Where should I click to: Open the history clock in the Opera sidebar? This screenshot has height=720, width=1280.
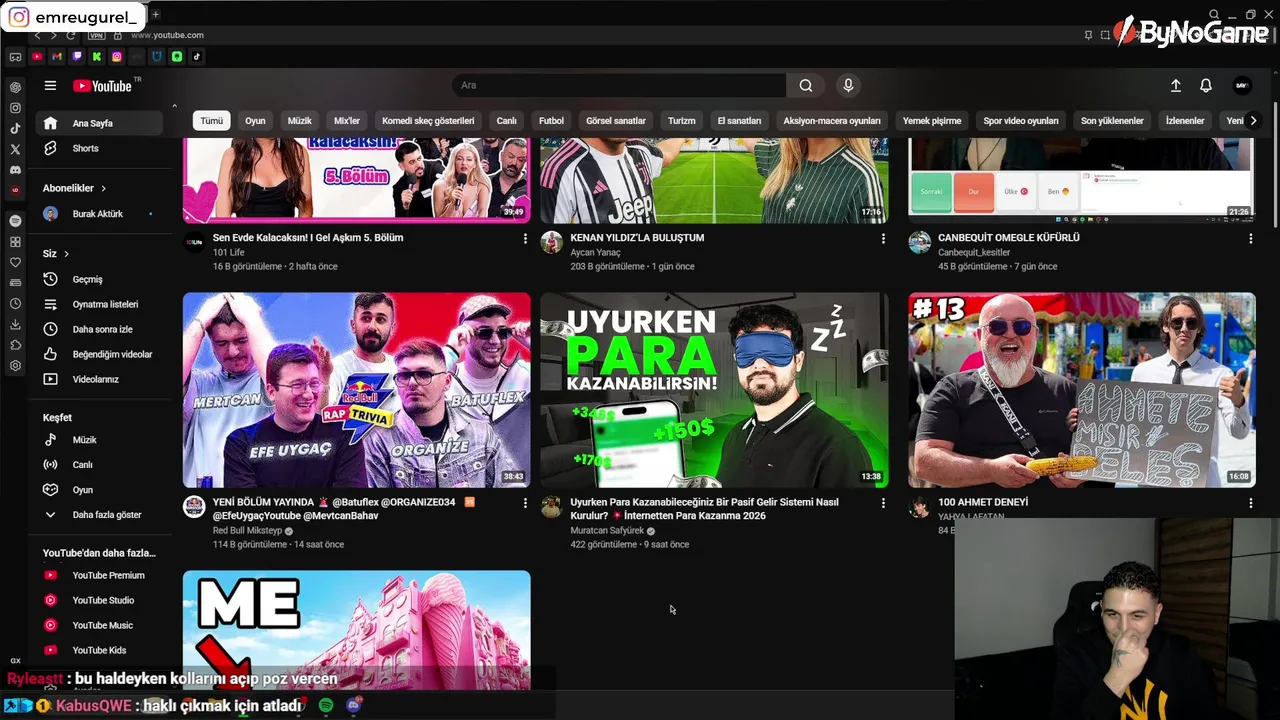[x=15, y=303]
